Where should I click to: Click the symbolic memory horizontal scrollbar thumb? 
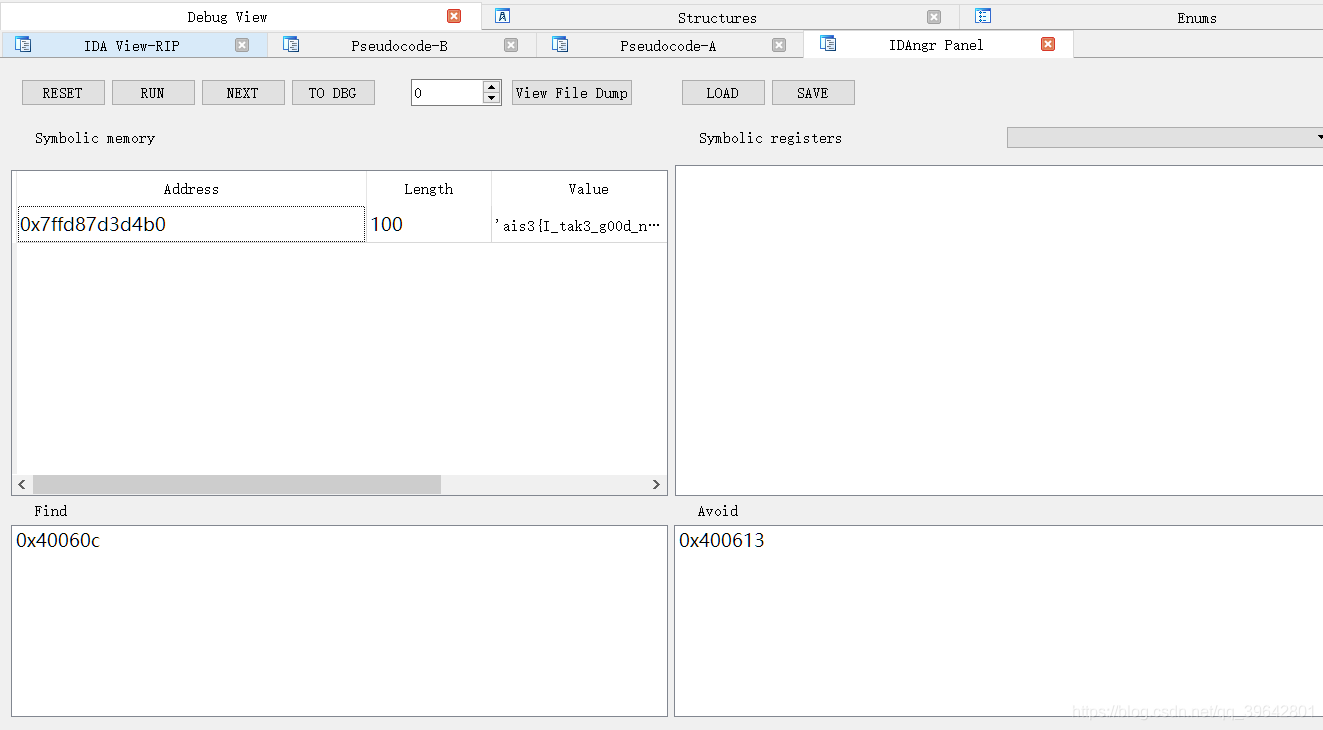point(237,484)
